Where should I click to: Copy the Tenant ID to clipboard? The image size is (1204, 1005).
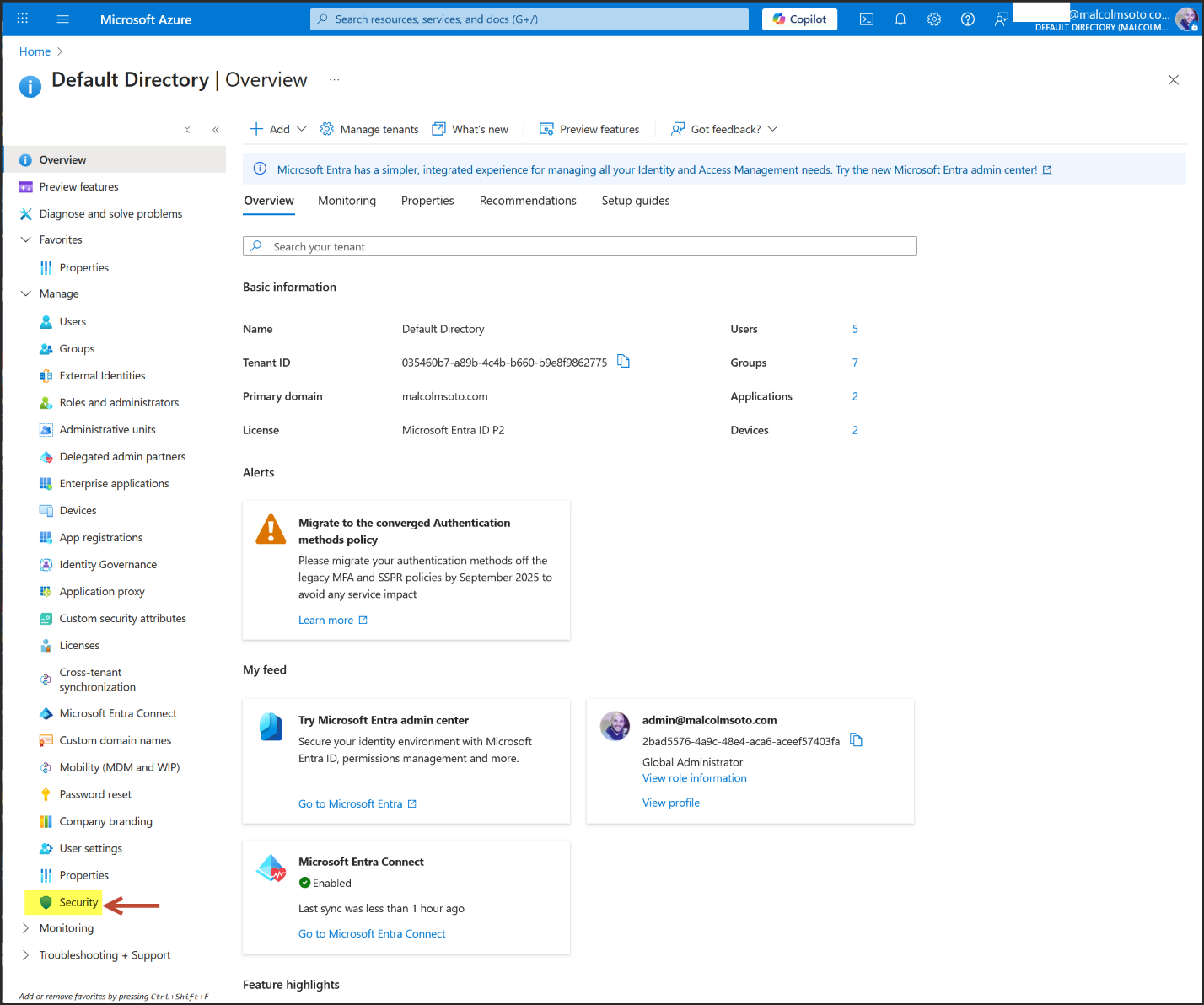[x=623, y=362]
